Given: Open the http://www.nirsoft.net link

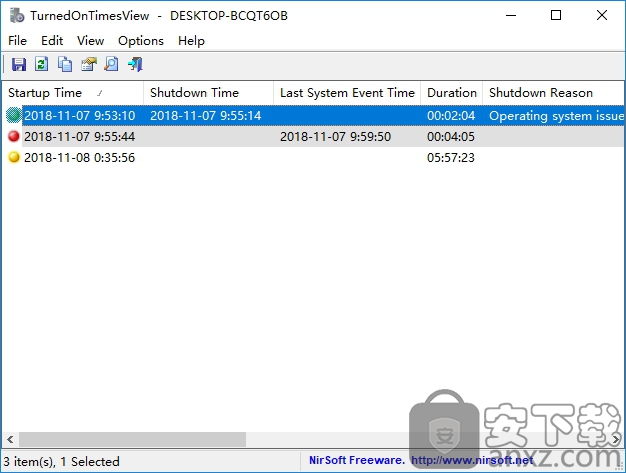Looking at the screenshot, I should point(472,460).
